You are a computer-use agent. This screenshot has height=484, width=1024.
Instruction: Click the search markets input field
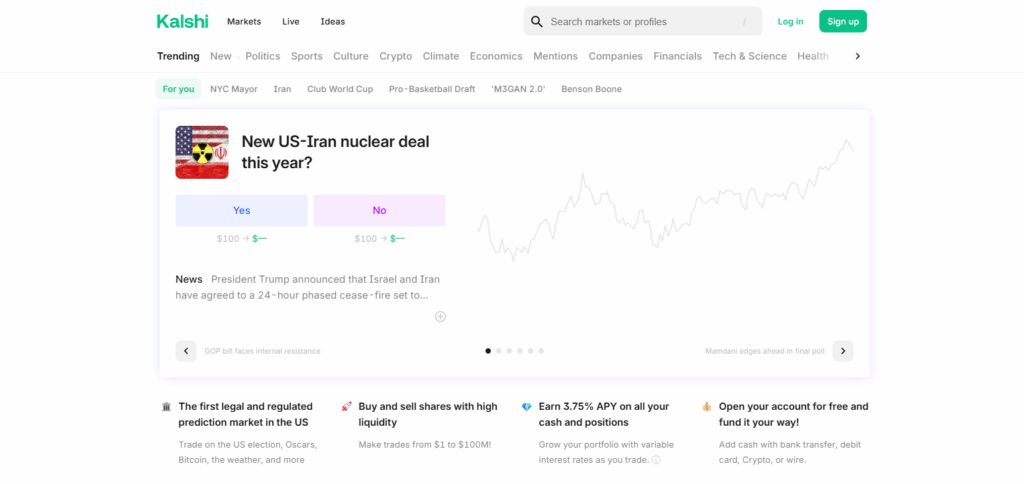click(x=643, y=22)
